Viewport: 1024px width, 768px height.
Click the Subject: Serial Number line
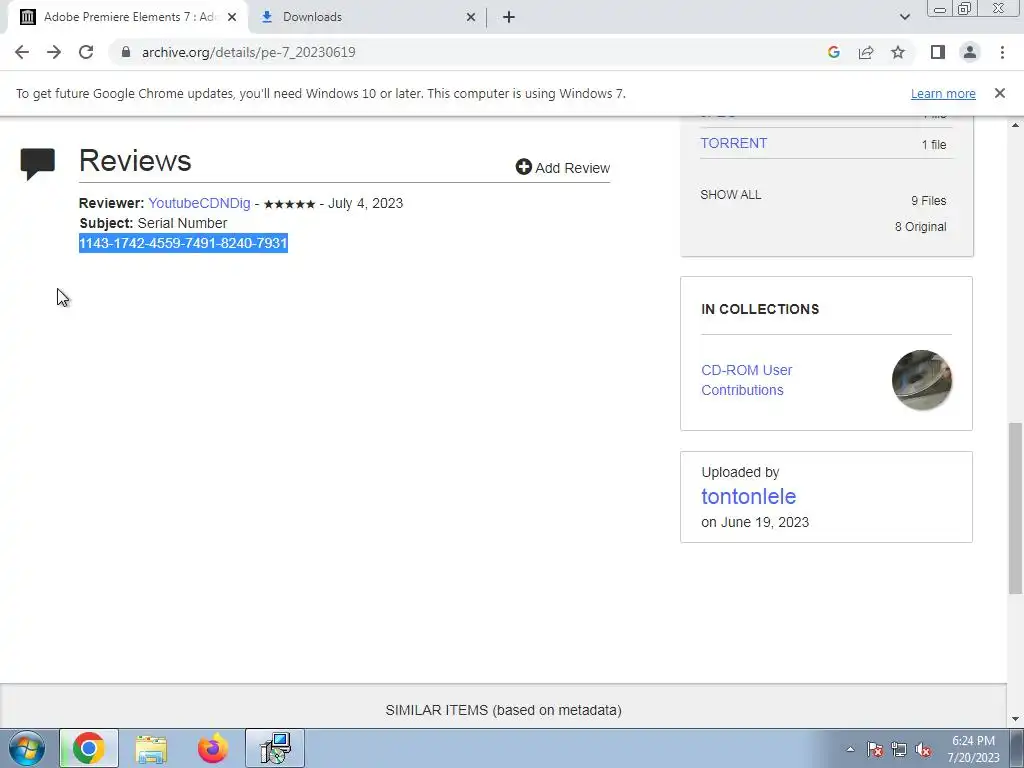[x=153, y=223]
